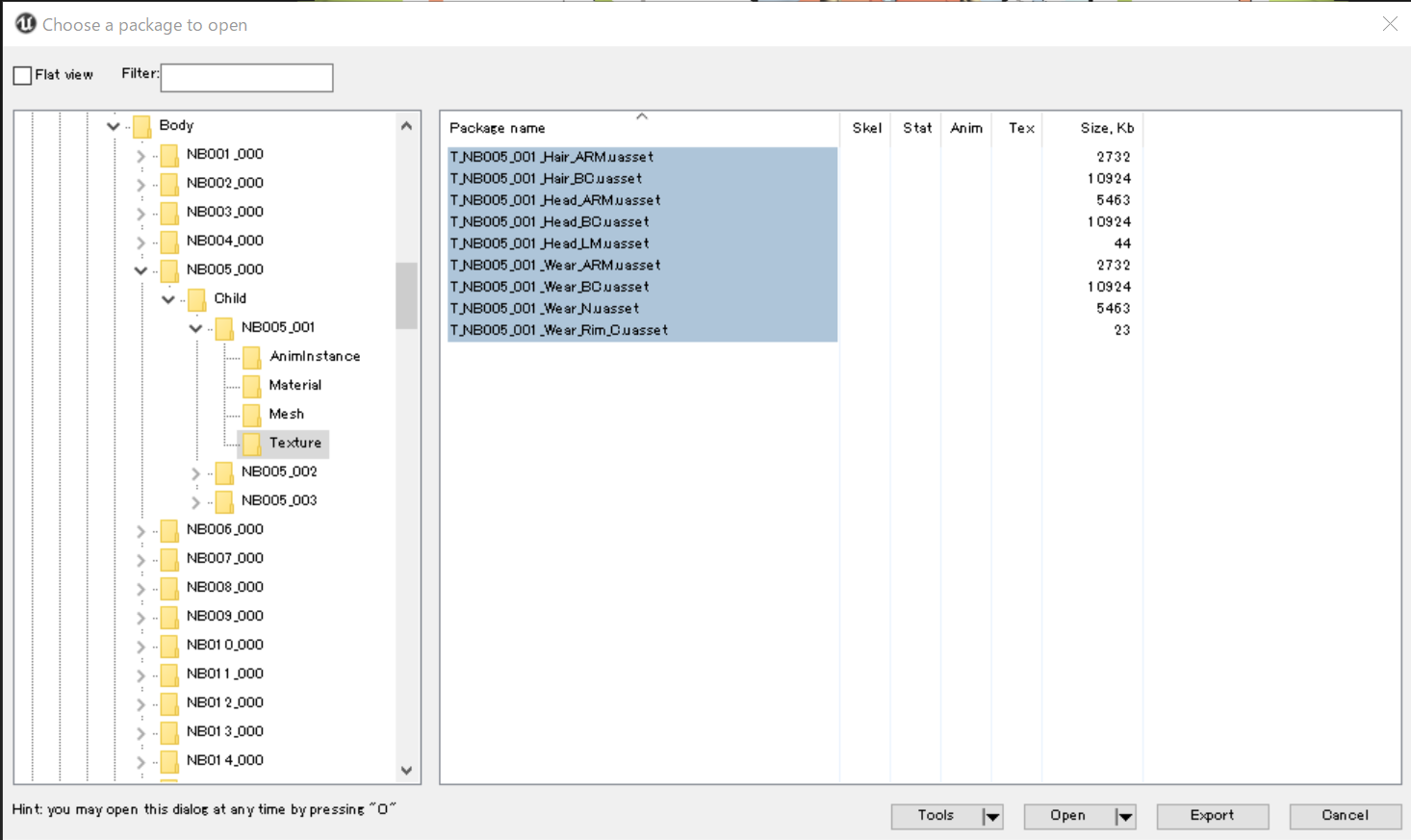
Task: Click the NB010_000 folder icon
Action: coord(169,646)
